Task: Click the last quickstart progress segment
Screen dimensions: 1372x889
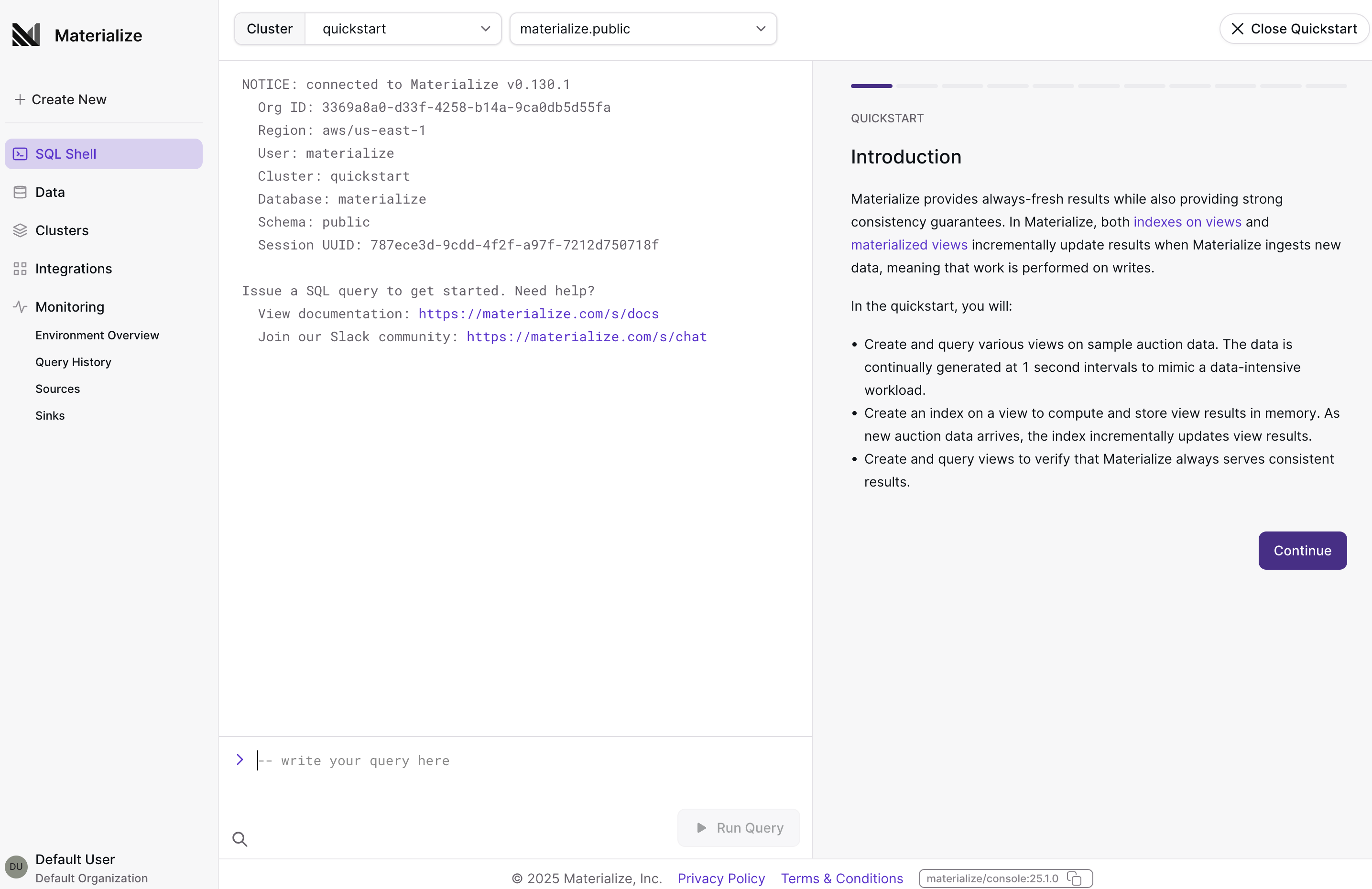Action: click(x=1327, y=86)
